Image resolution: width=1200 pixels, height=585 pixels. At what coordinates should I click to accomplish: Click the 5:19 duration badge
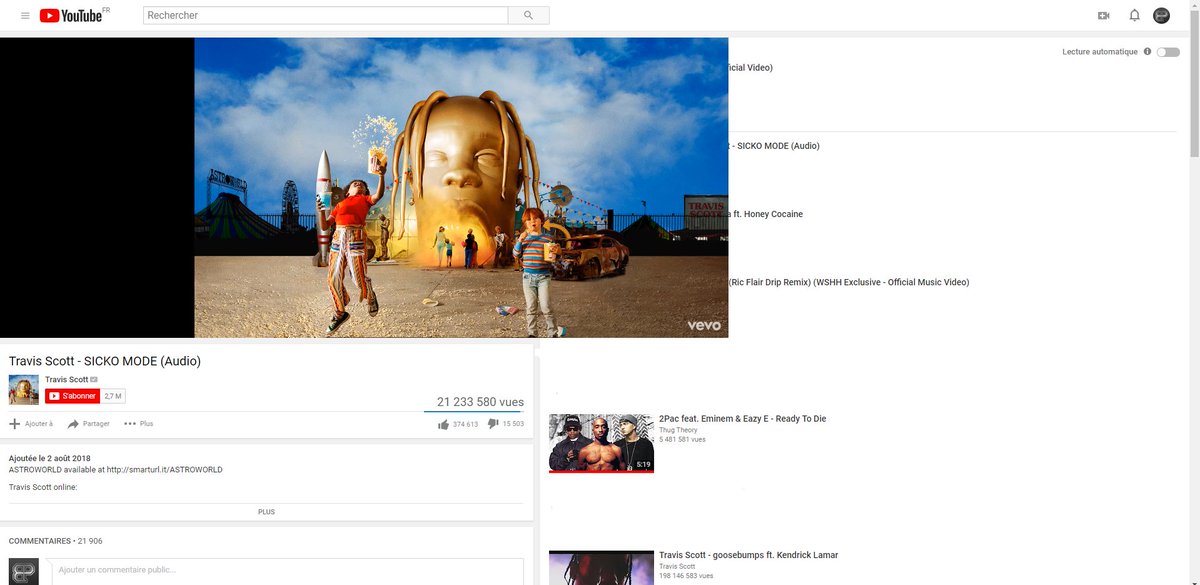click(x=643, y=464)
